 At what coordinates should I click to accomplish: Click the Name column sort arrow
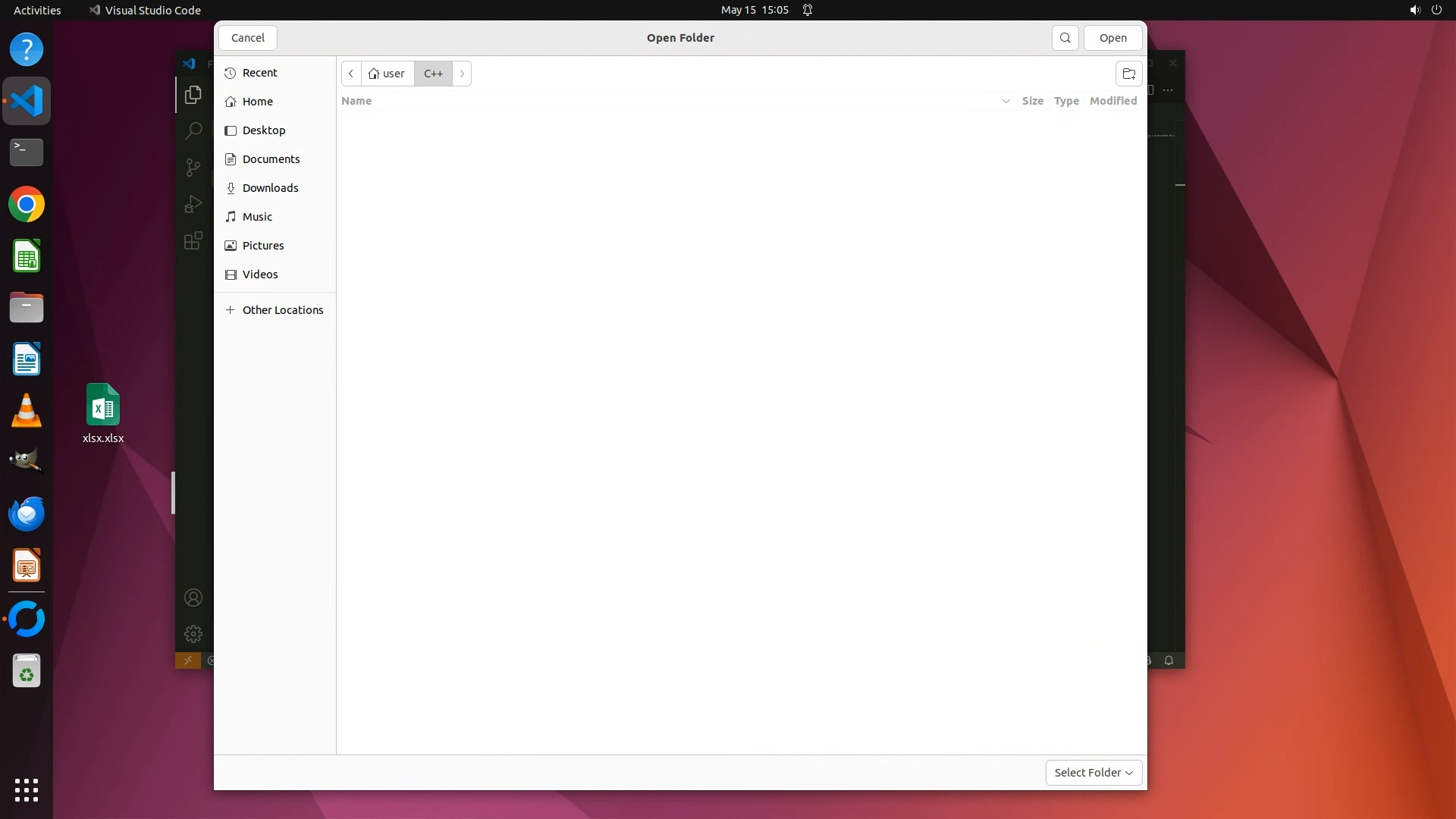click(1006, 101)
